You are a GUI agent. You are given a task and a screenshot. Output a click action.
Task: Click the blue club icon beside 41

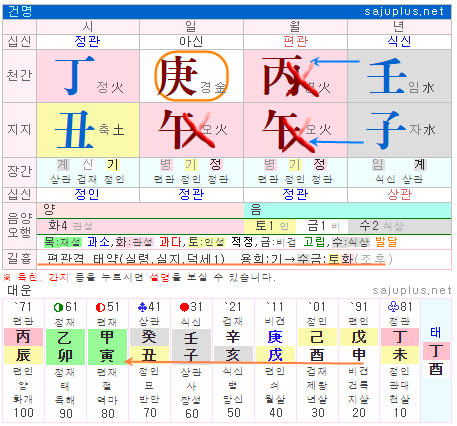(142, 307)
